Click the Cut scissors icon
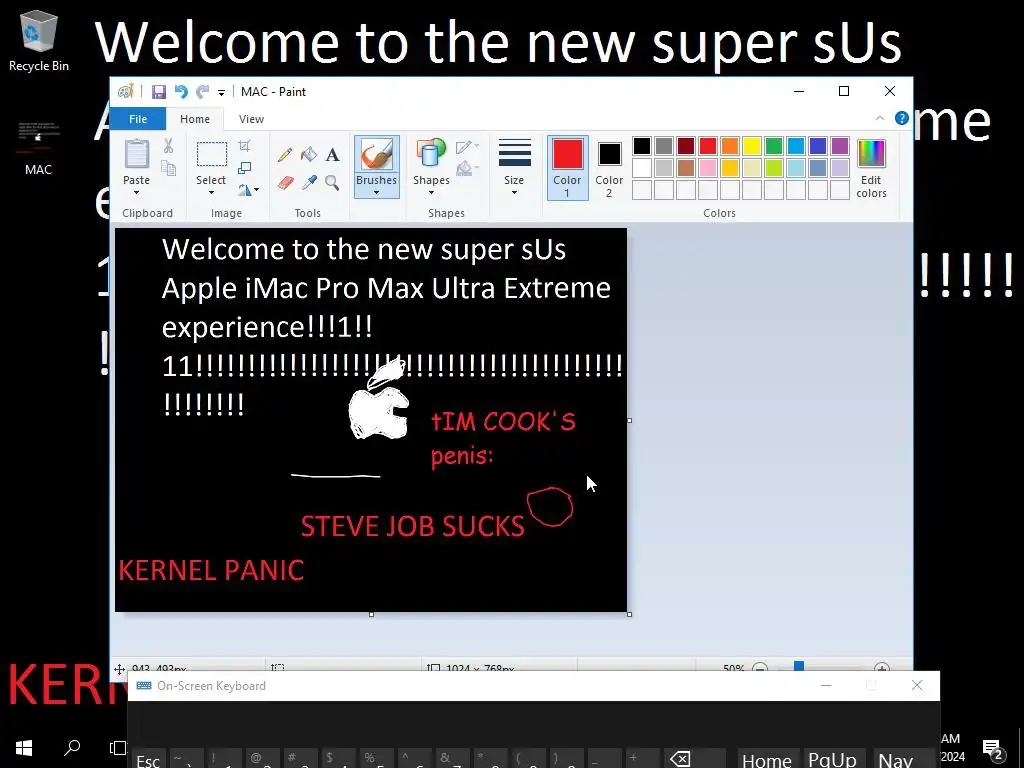This screenshot has height=768, width=1024. click(168, 146)
